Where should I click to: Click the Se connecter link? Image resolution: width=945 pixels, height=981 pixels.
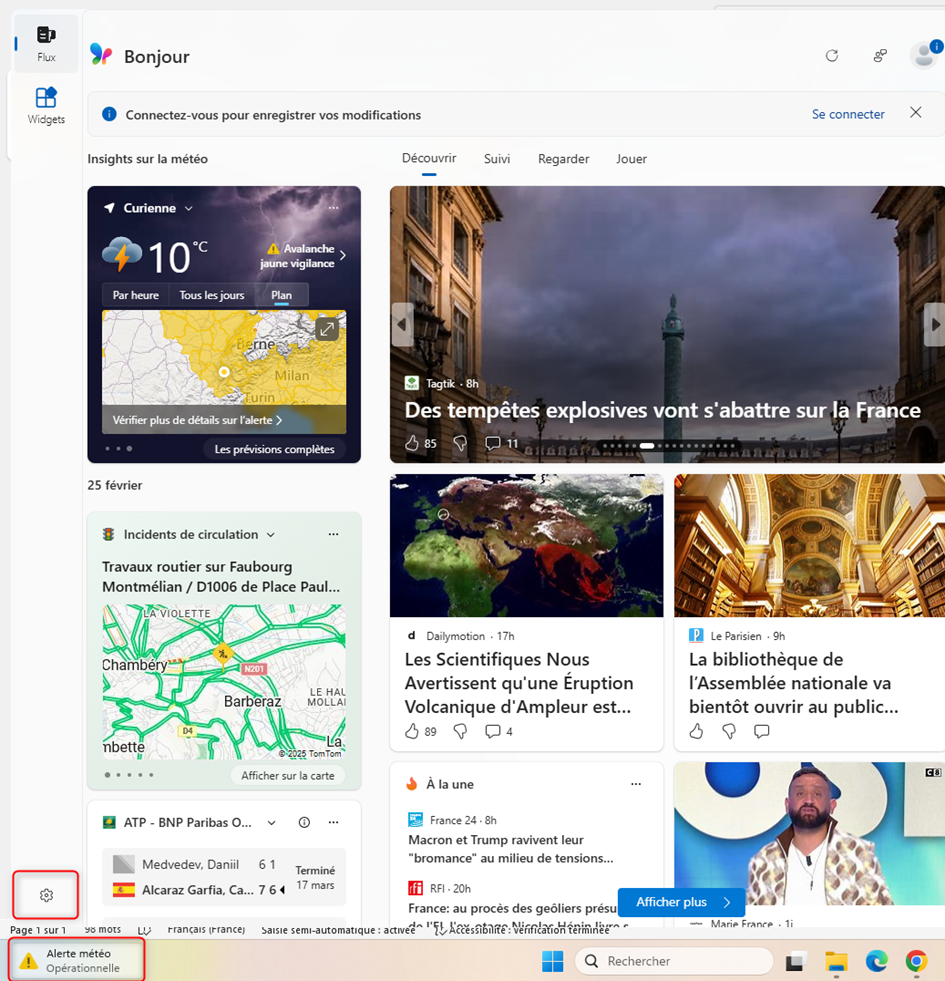click(848, 114)
